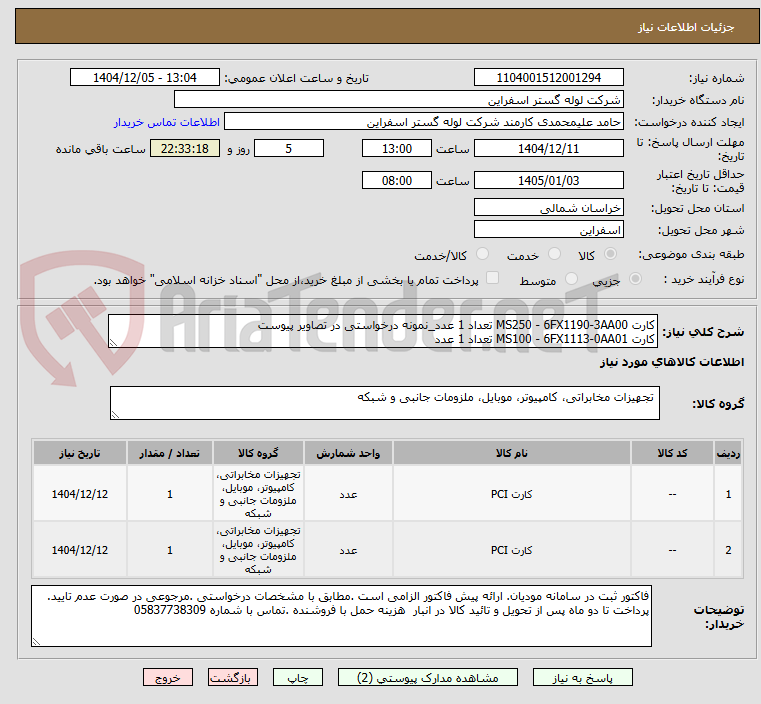Click resize handle of توضیحات خریدار box
The width and height of the screenshot is (761, 704).
36,641
